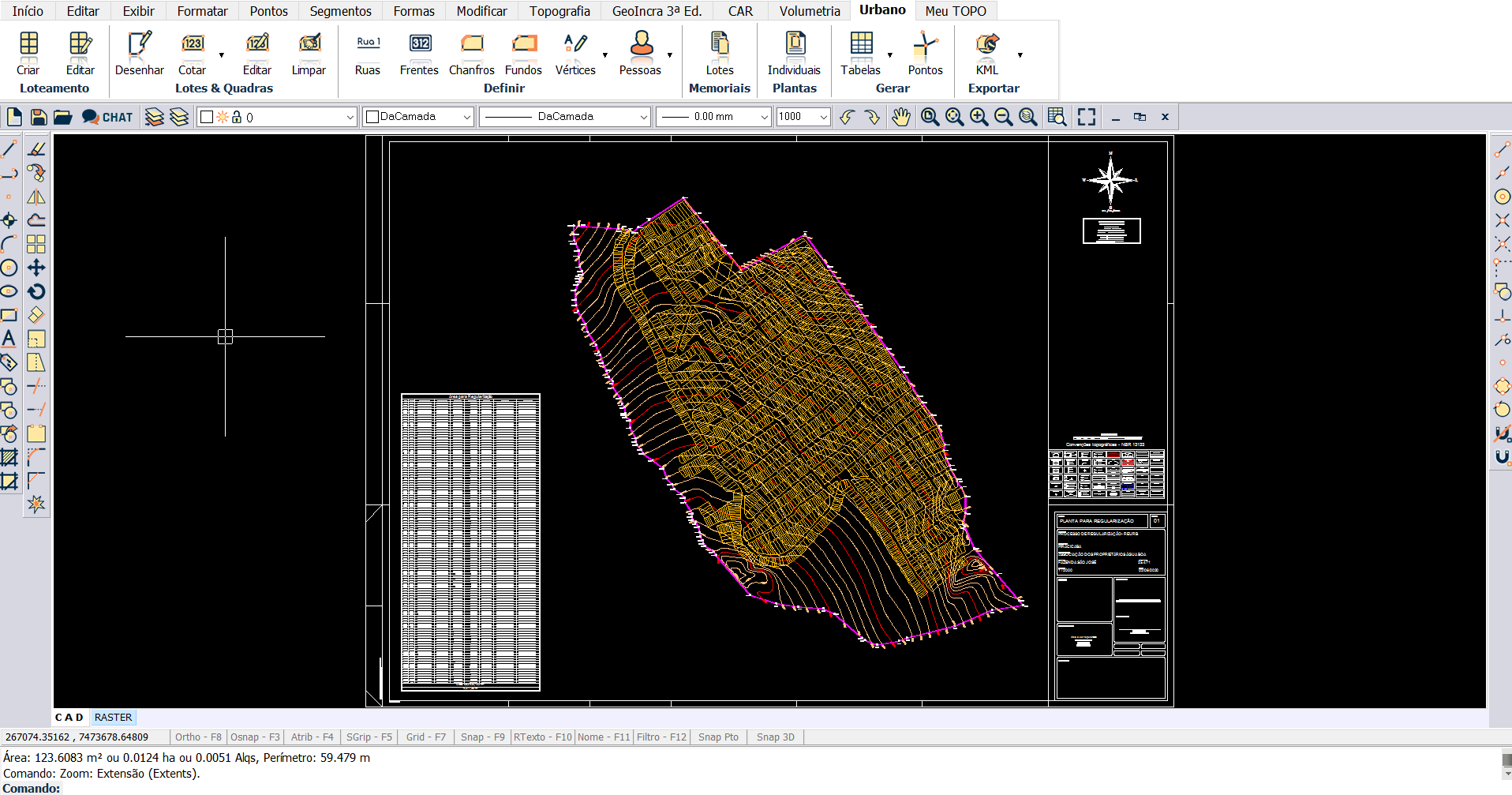Click Frentes icon
This screenshot has height=795, width=1512.
(419, 52)
